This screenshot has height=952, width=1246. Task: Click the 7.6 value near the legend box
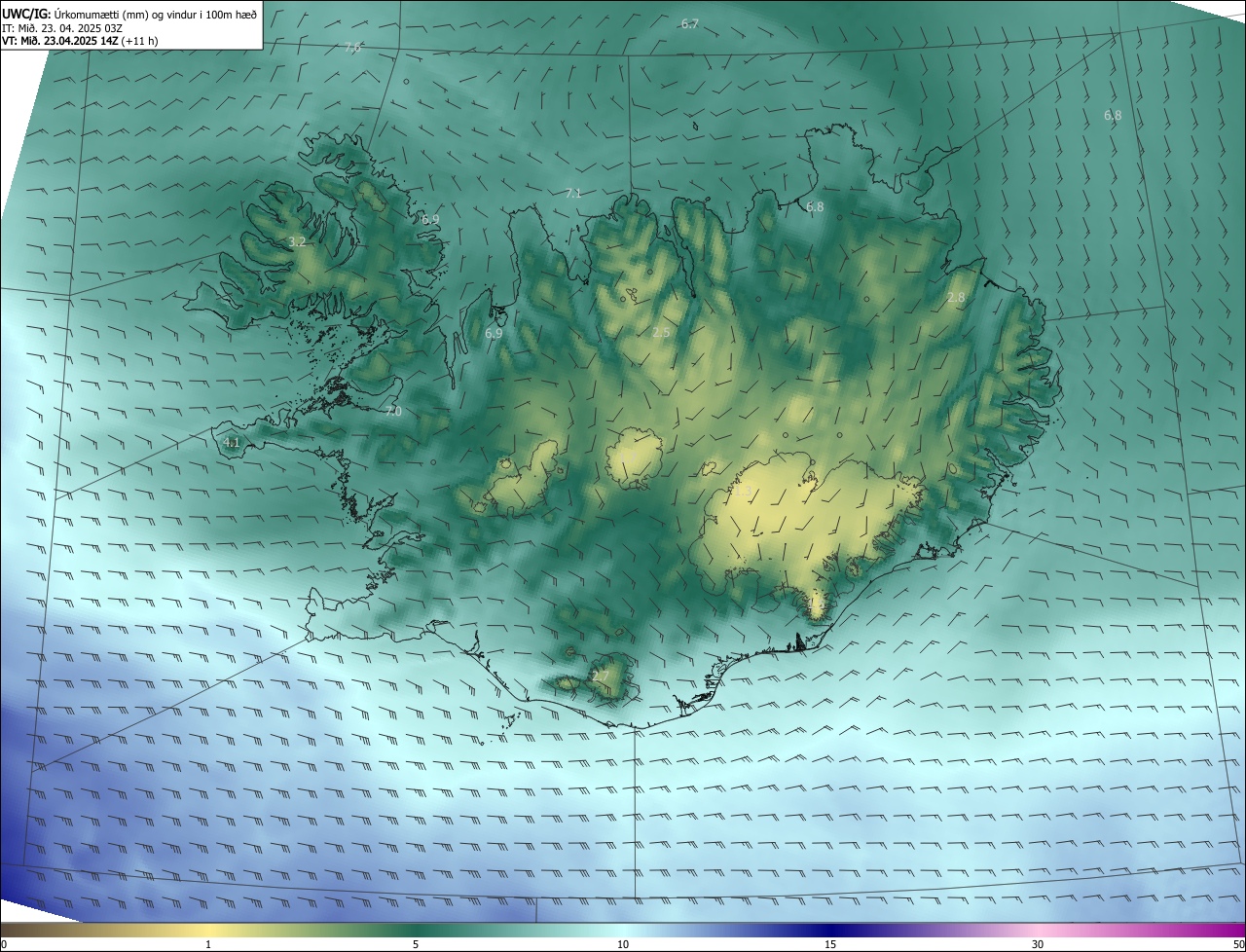coord(352,47)
